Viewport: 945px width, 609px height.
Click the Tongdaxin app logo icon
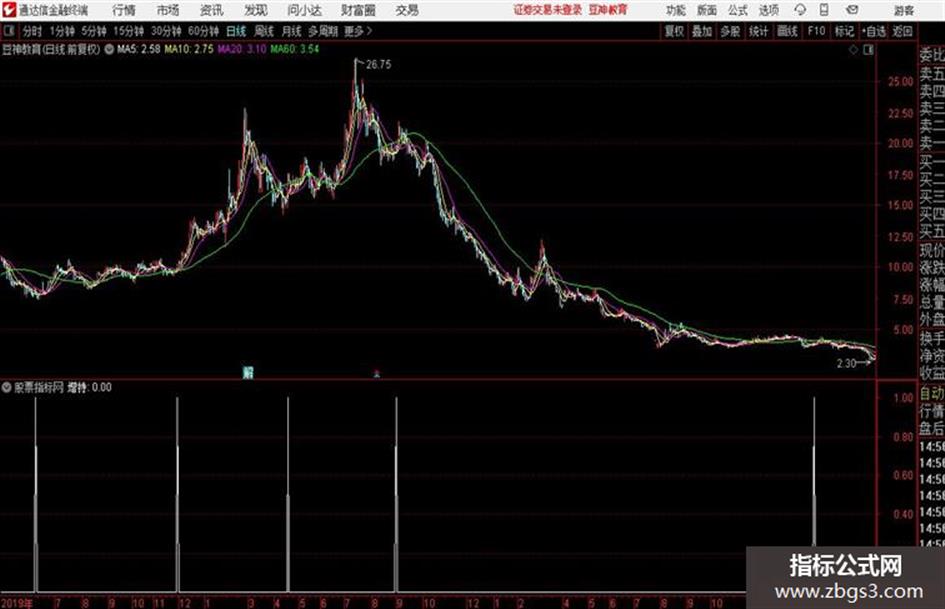pyautogui.click(x=8, y=10)
